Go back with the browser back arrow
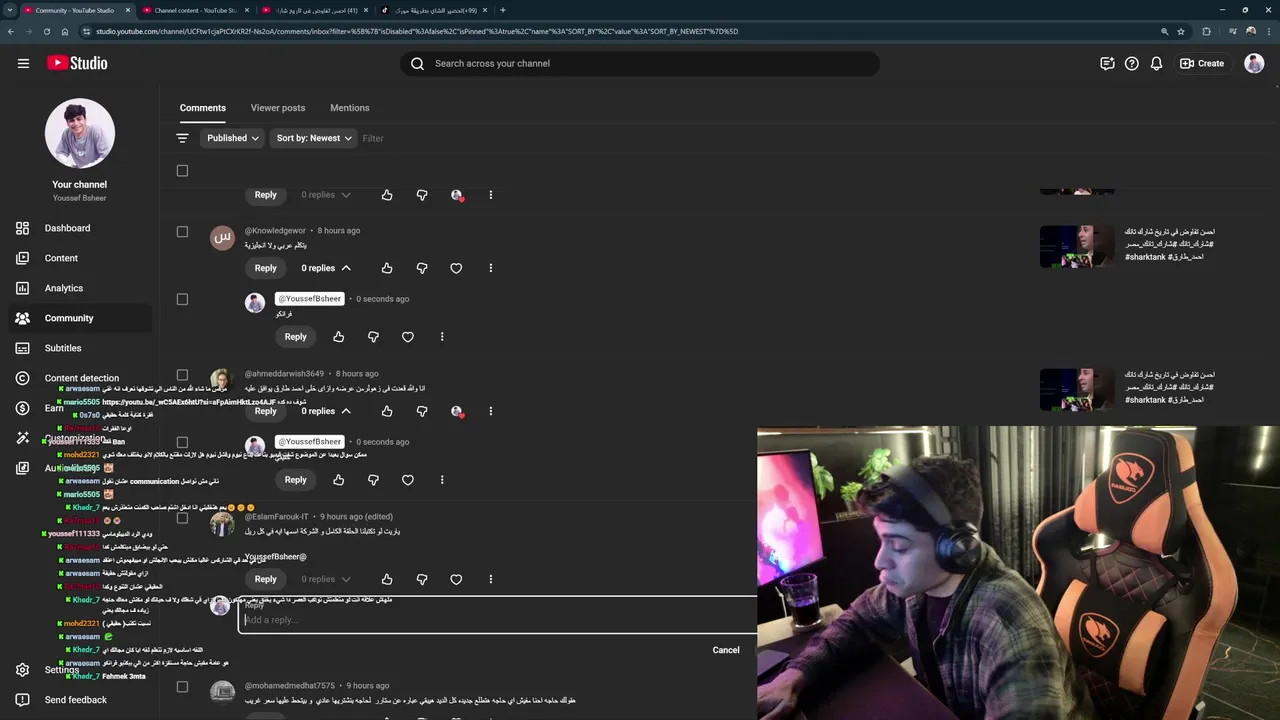The width and height of the screenshot is (1280, 720). [x=10, y=31]
